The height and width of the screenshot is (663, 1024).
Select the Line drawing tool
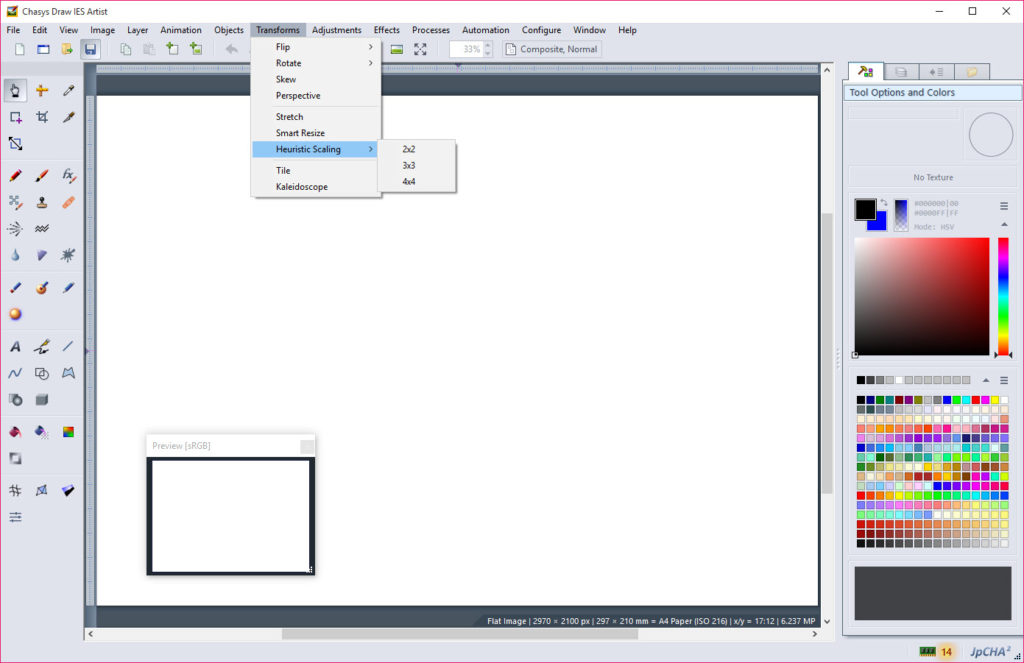pos(68,347)
